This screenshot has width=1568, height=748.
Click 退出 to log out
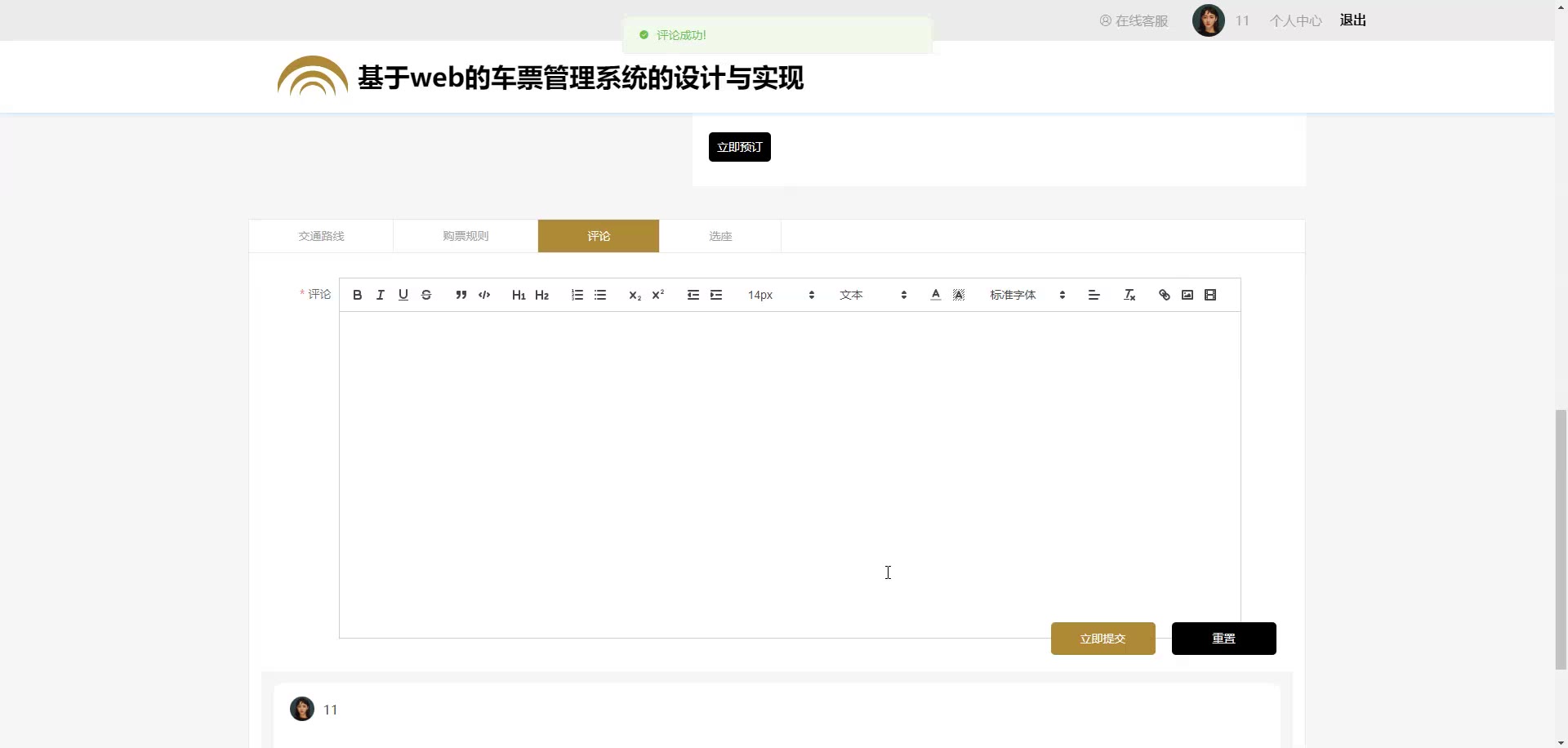click(x=1353, y=20)
